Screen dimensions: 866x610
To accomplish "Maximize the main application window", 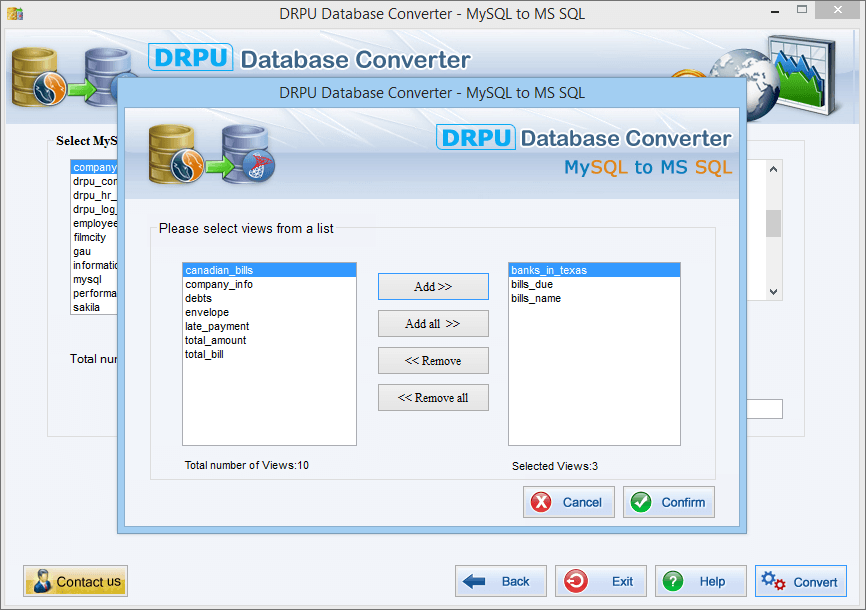I will 802,9.
